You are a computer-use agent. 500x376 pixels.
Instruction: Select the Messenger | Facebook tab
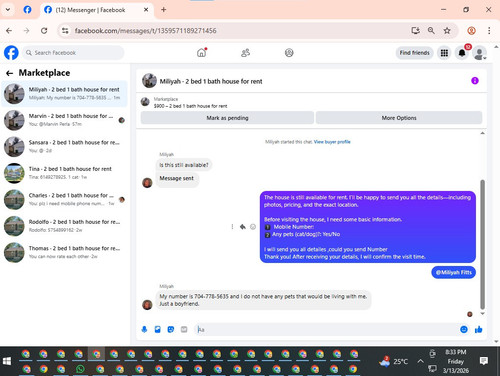click(97, 10)
